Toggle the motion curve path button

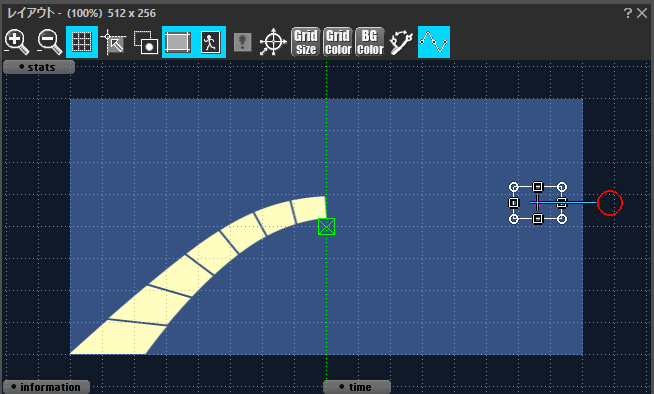click(x=434, y=42)
